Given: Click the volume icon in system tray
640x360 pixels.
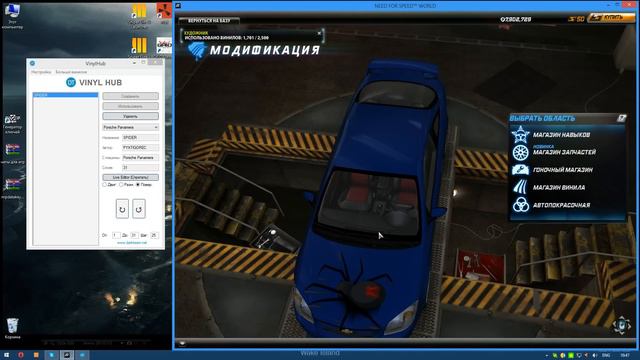Looking at the screenshot, I should [x=595, y=356].
